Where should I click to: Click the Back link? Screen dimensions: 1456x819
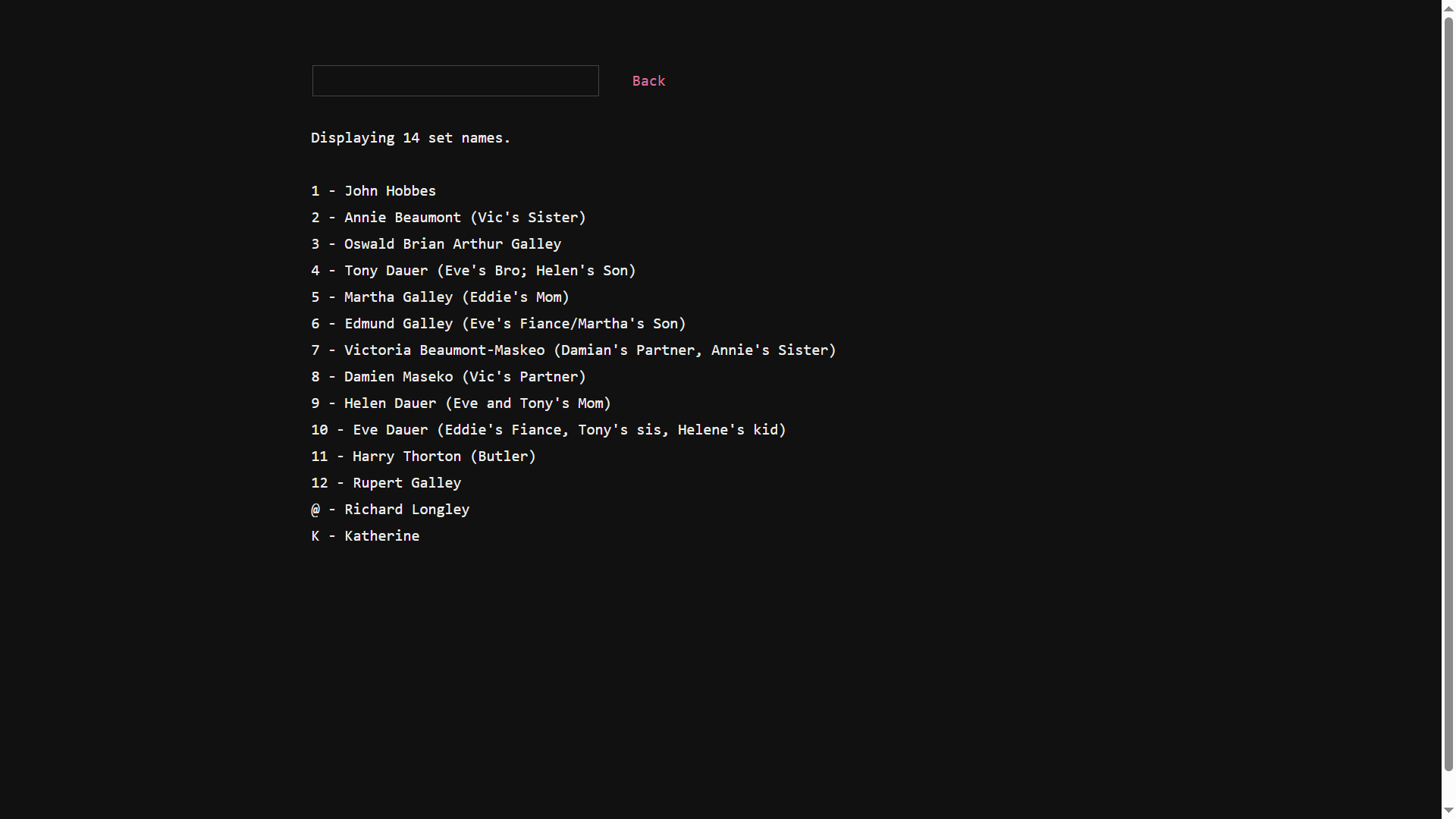click(648, 80)
